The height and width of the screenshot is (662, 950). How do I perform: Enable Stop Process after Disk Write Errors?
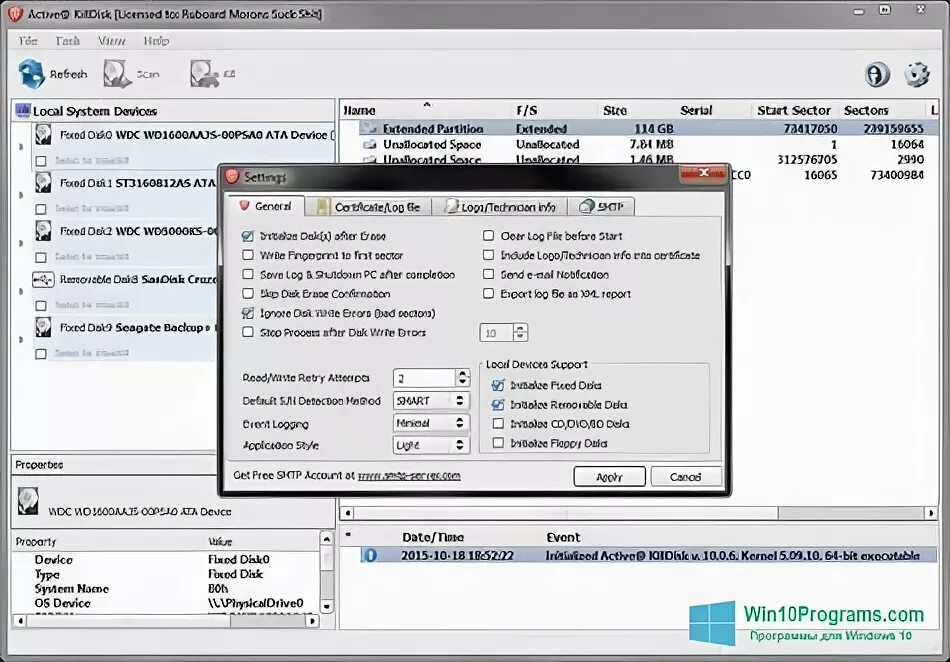coord(248,332)
